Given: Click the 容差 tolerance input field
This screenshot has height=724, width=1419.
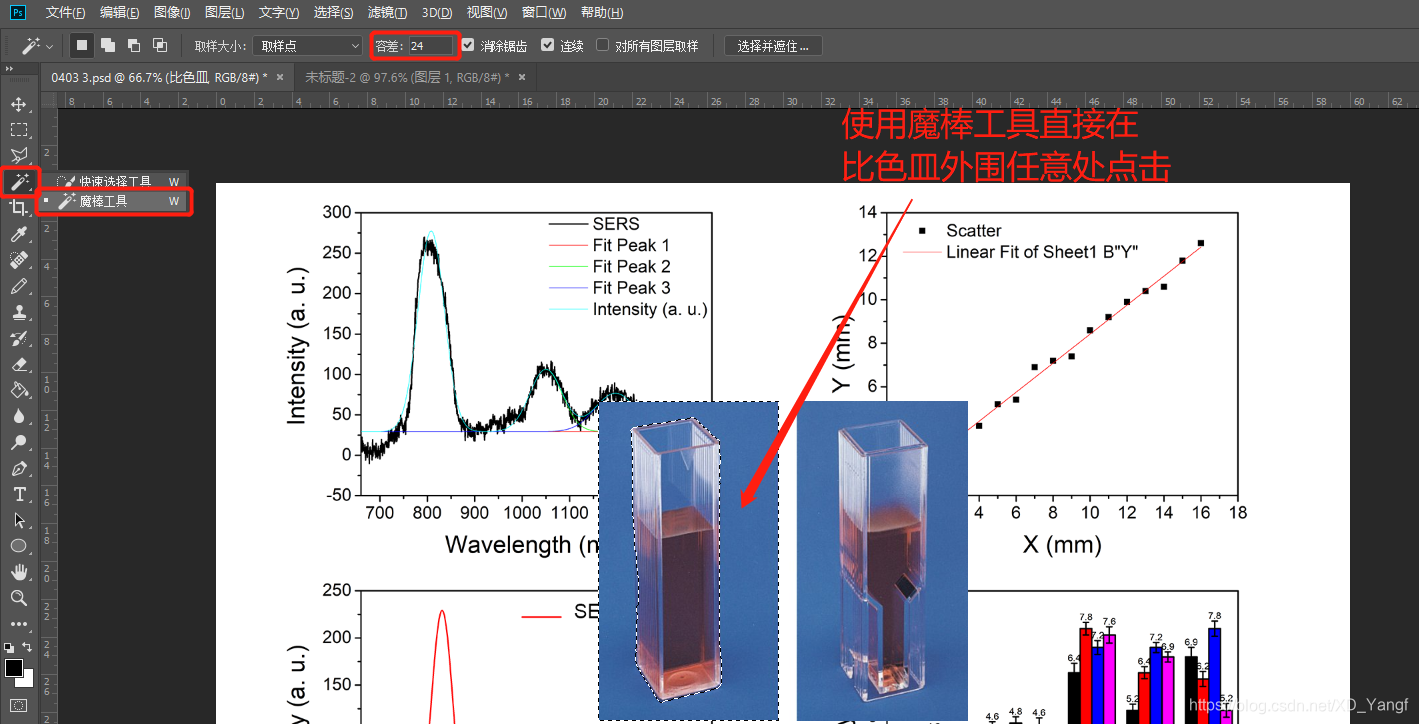Looking at the screenshot, I should coord(430,46).
